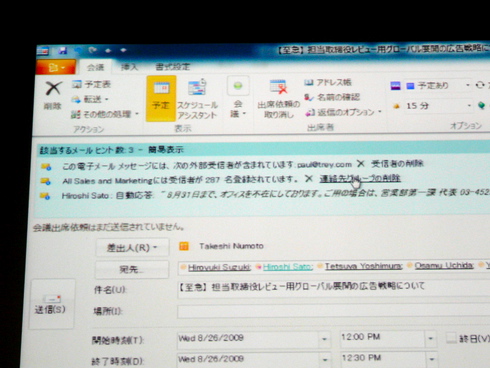Switch to the 挿入 ribbon tab

pyautogui.click(x=129, y=67)
